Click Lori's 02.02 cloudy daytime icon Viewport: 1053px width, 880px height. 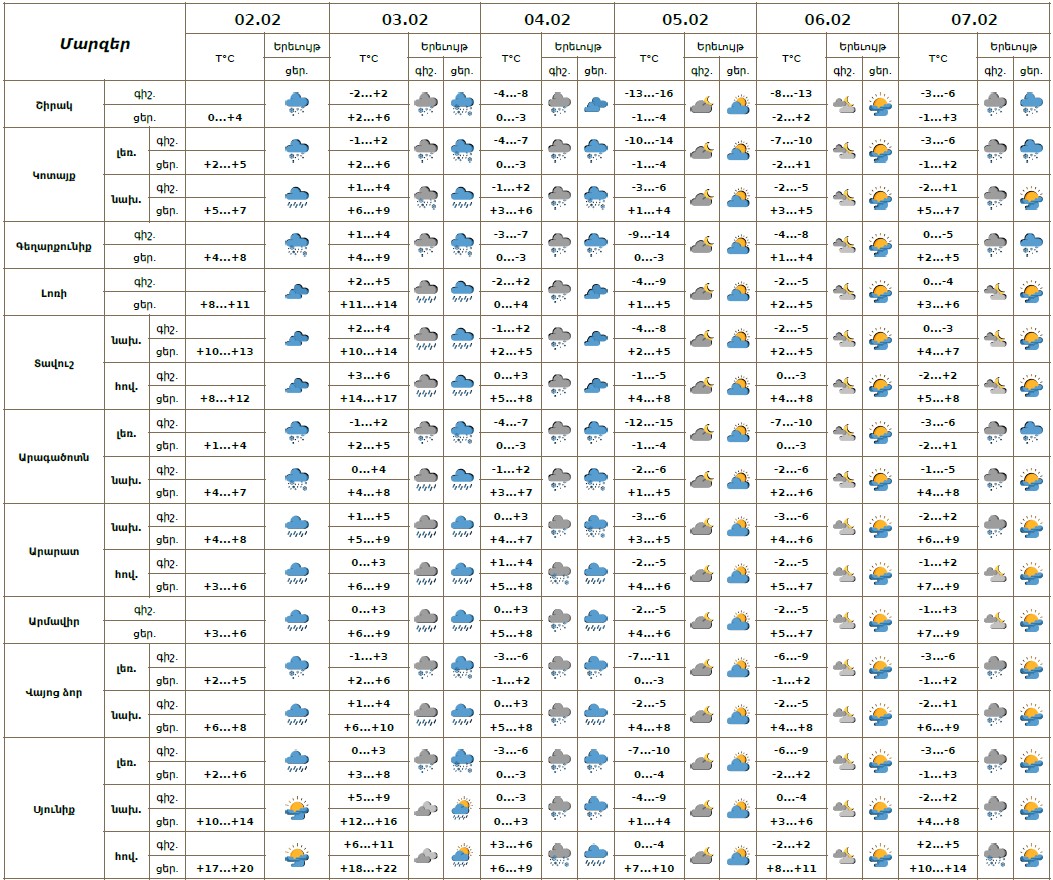click(x=297, y=292)
